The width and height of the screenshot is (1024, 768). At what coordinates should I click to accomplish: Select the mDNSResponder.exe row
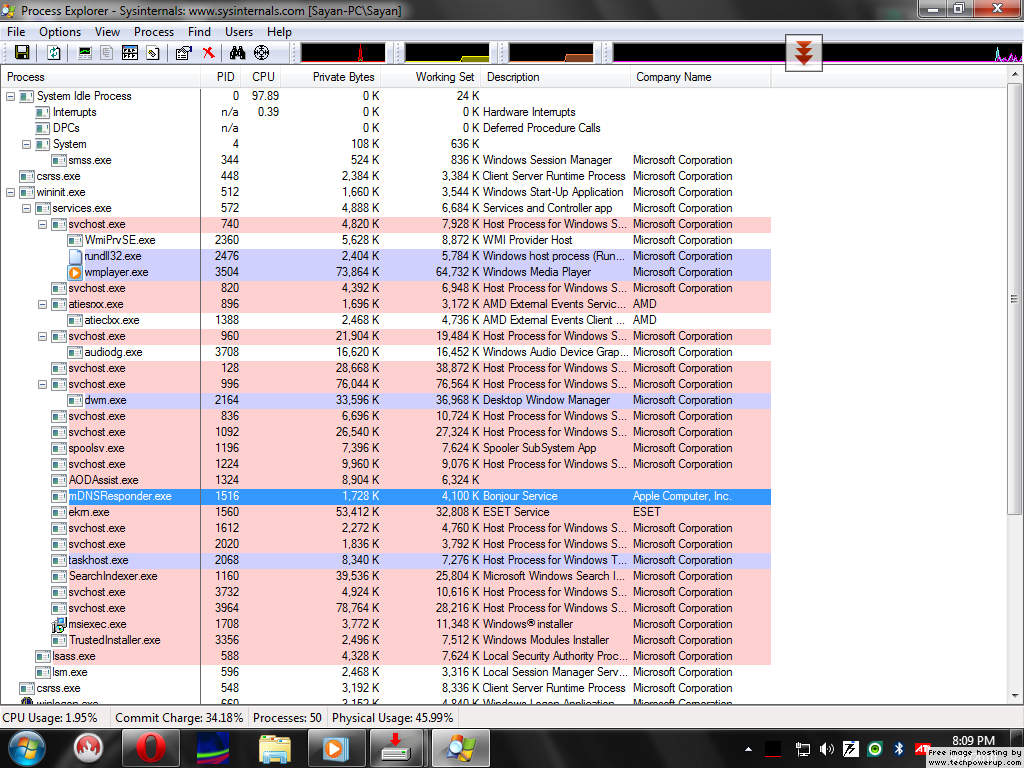tap(386, 496)
